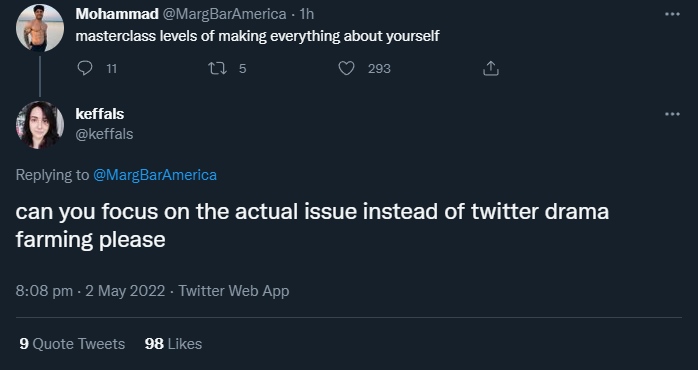Screen dimensions: 698x370
Task: Open more options on Mohammad's tweet
Action: pos(672,14)
